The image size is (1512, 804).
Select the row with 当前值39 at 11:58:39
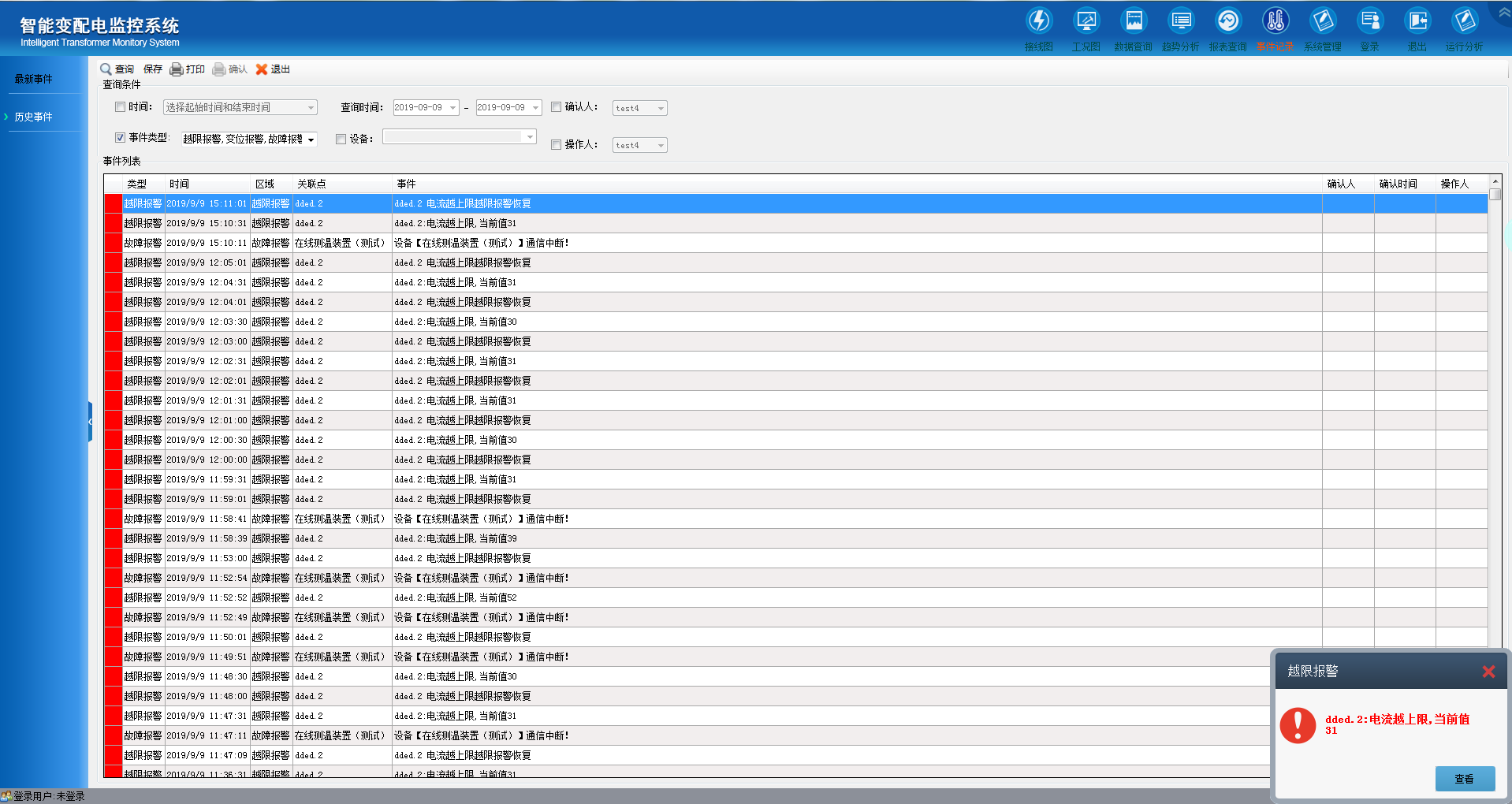coord(796,538)
